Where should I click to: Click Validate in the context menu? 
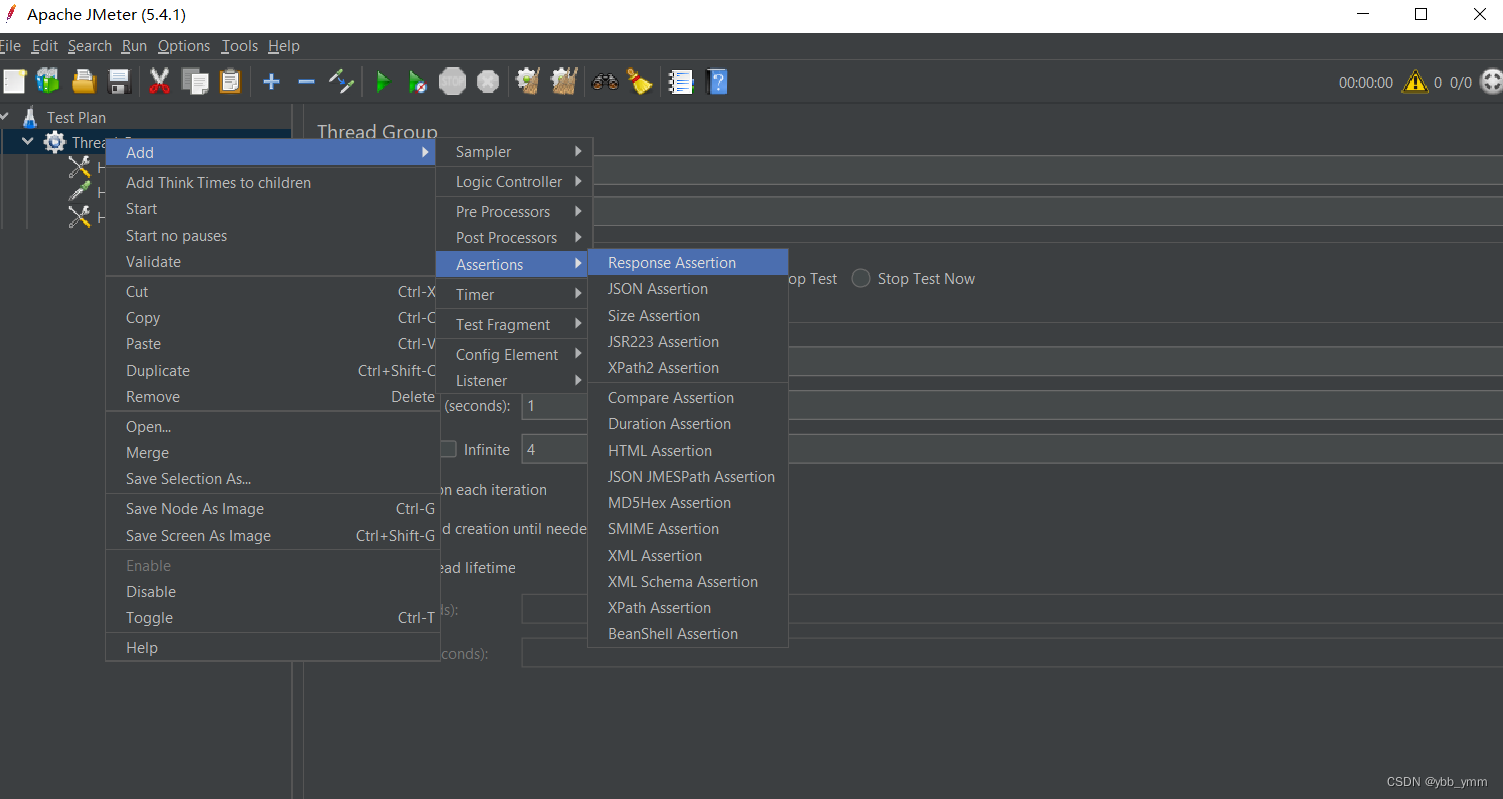click(x=273, y=261)
